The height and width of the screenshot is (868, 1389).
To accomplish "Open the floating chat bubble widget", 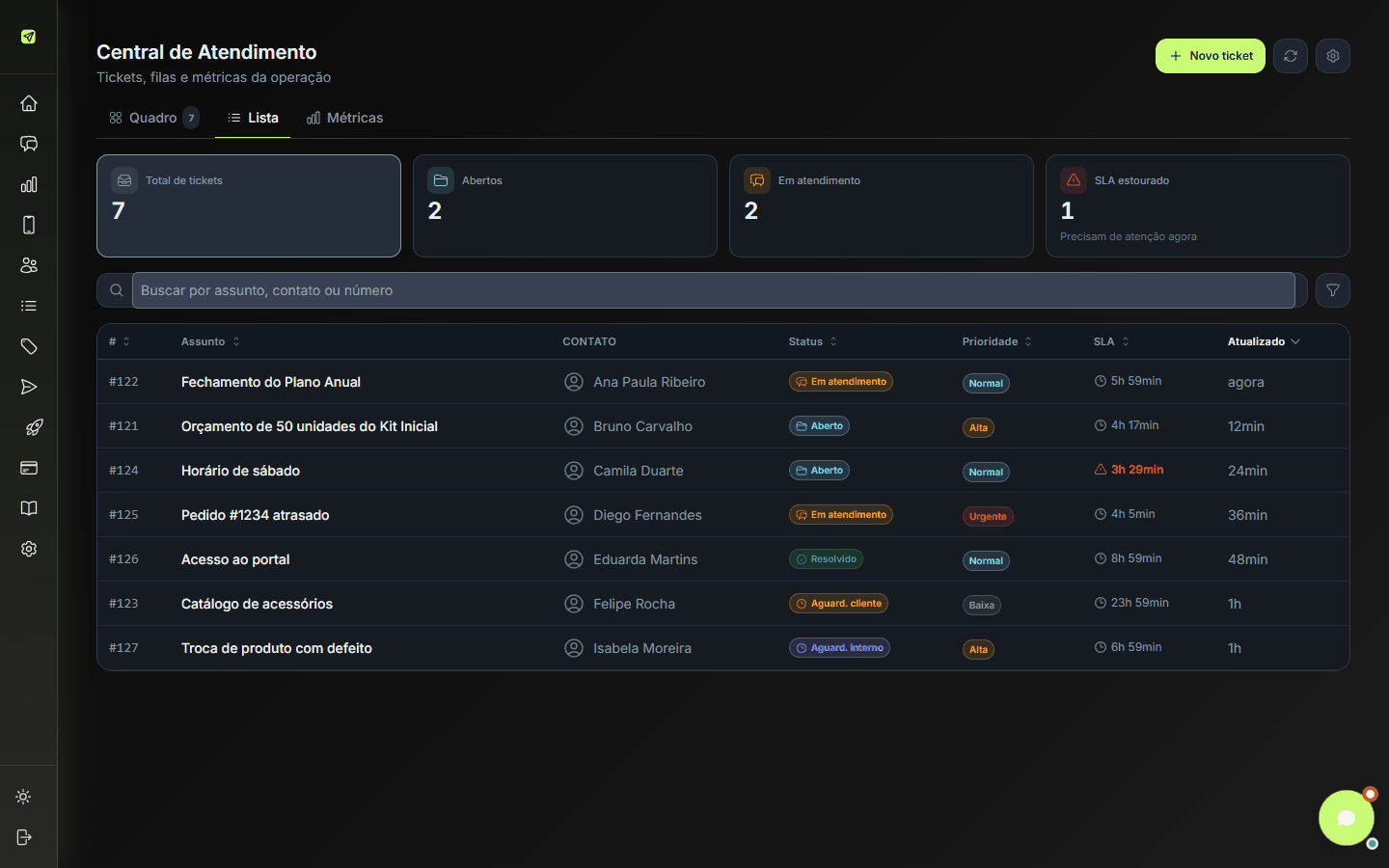I will point(1346,818).
